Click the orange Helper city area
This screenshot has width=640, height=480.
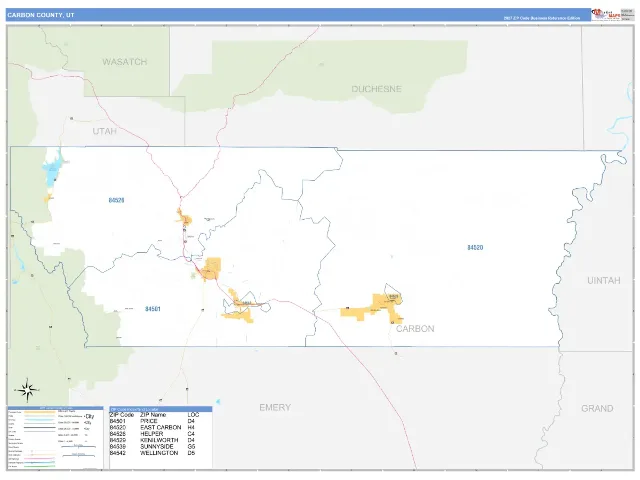184,218
